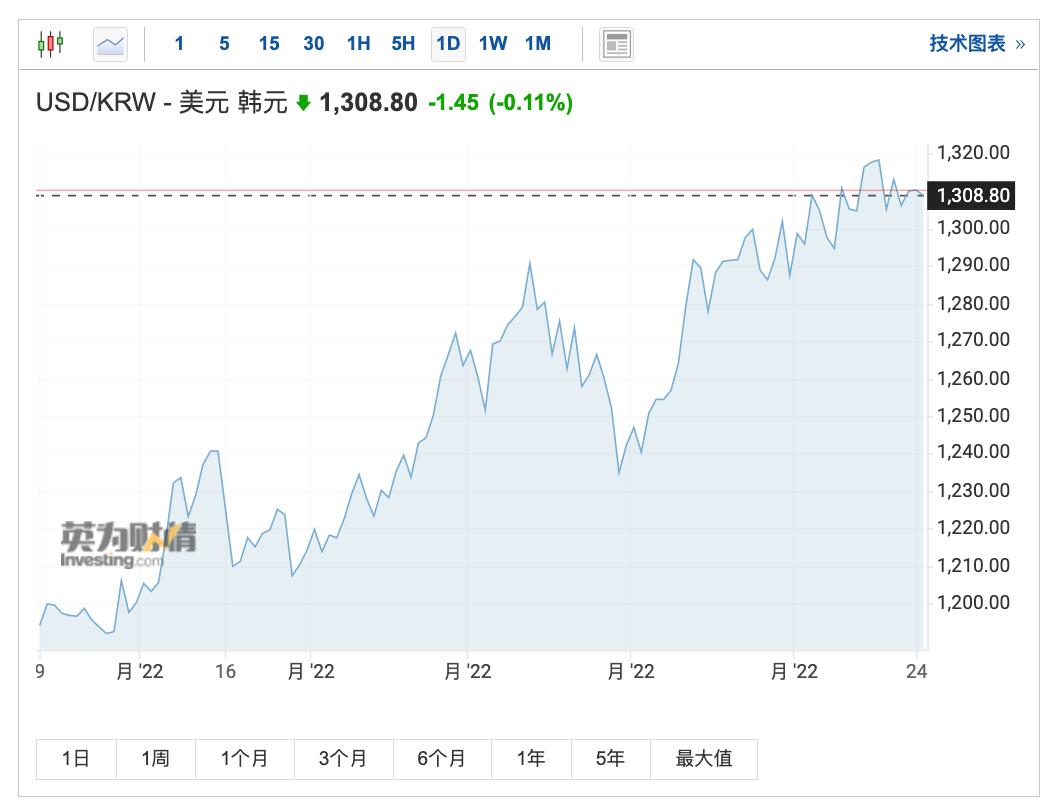1050x804 pixels.
Task: Click the green down arrow price indicator
Action: (x=303, y=103)
